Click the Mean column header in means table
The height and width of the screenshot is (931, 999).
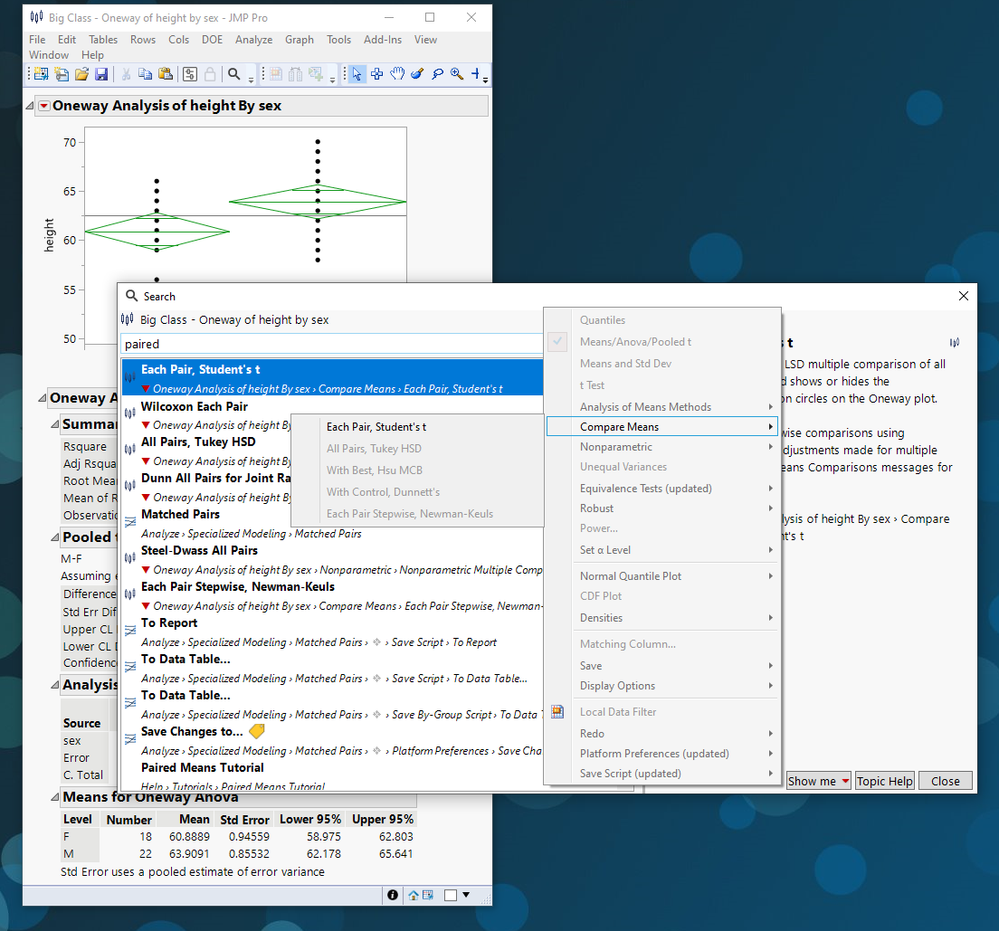tap(194, 819)
